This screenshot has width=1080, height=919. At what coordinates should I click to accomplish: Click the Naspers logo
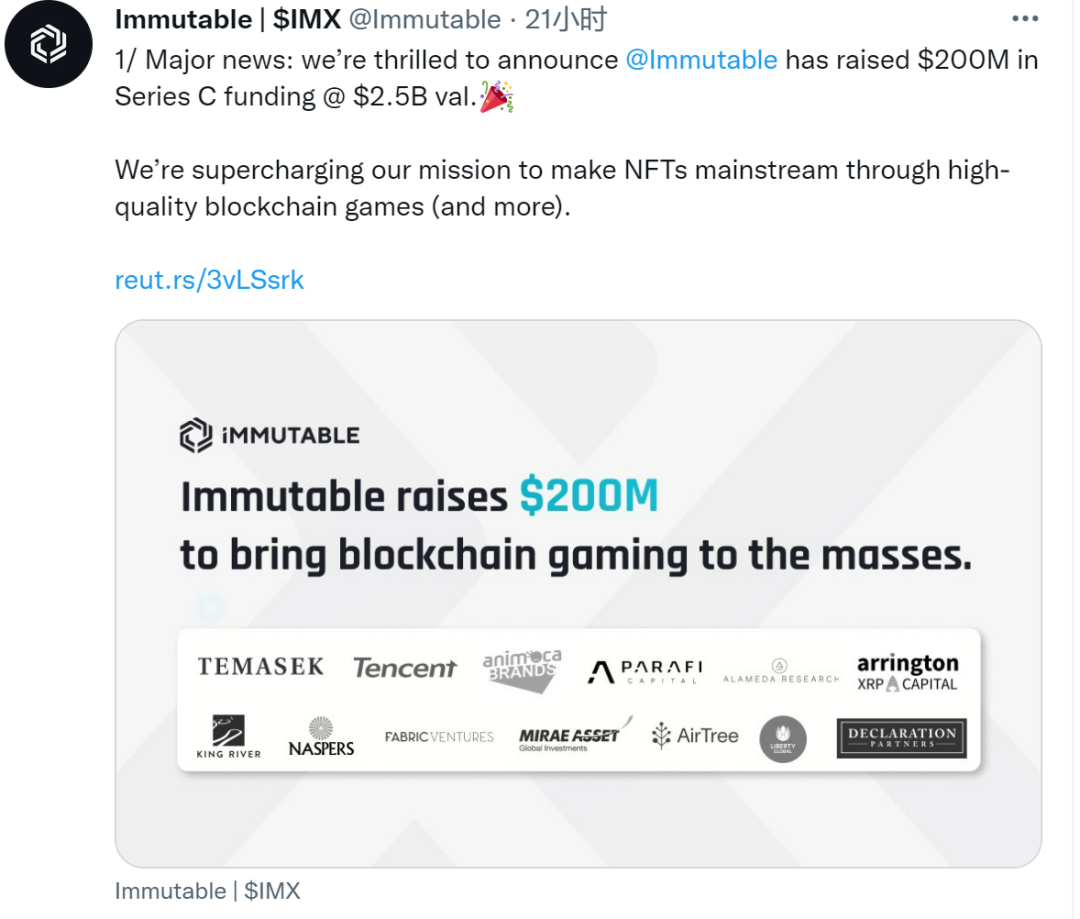321,737
